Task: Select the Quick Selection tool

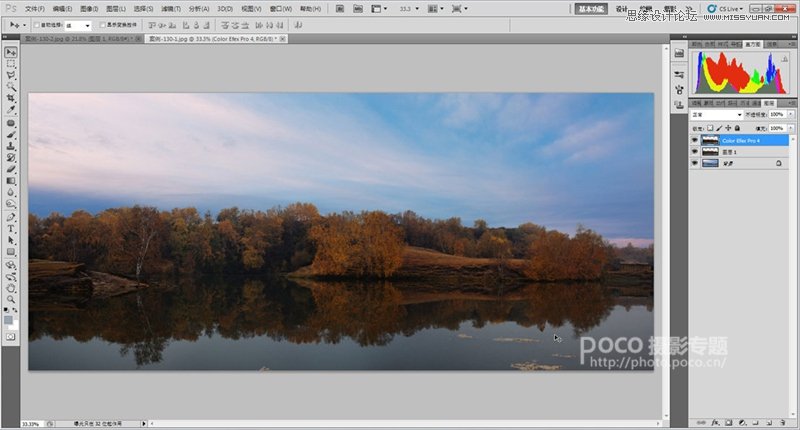Action: click(x=11, y=87)
